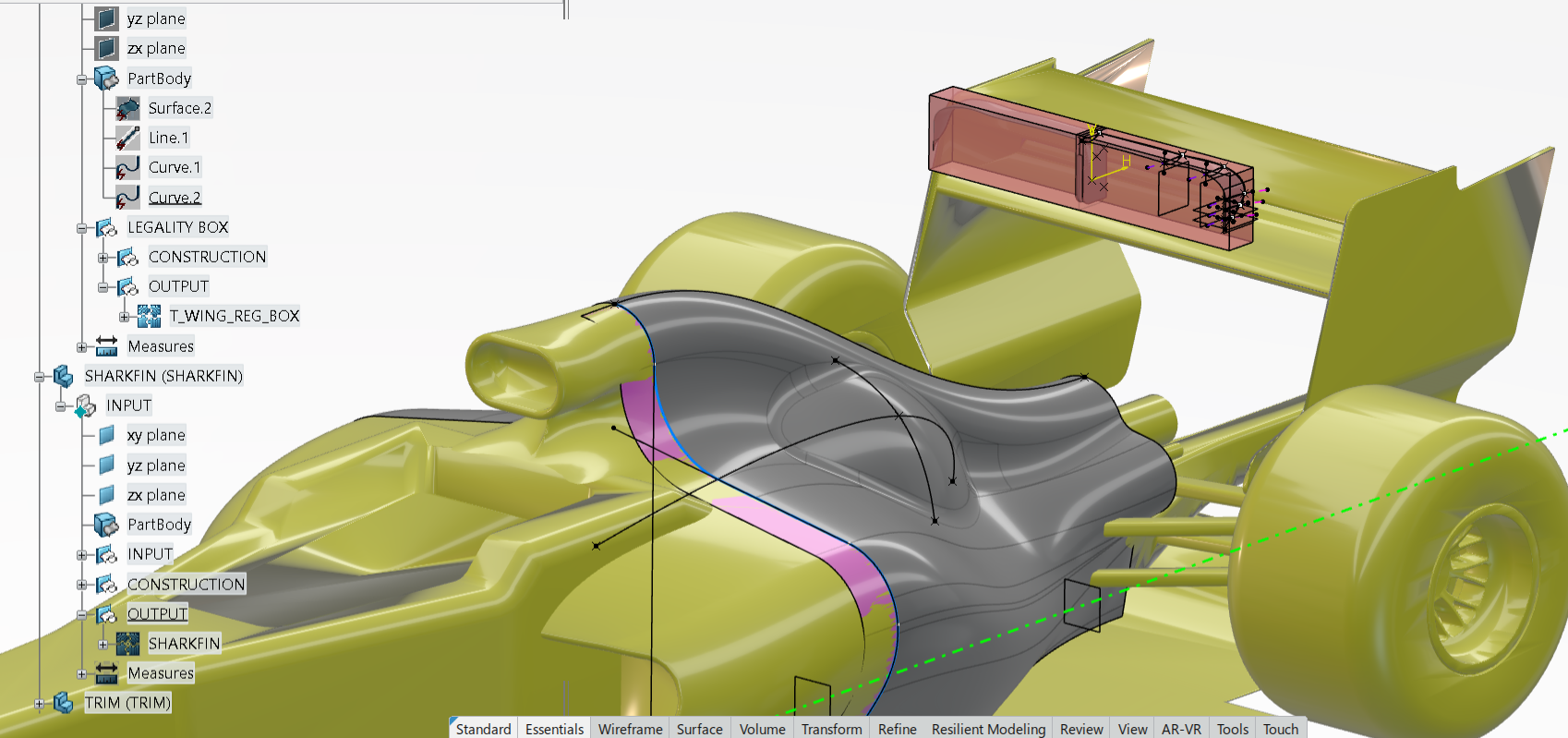Open the Standard tab
Viewport: 1568px width, 738px height.
tap(483, 729)
